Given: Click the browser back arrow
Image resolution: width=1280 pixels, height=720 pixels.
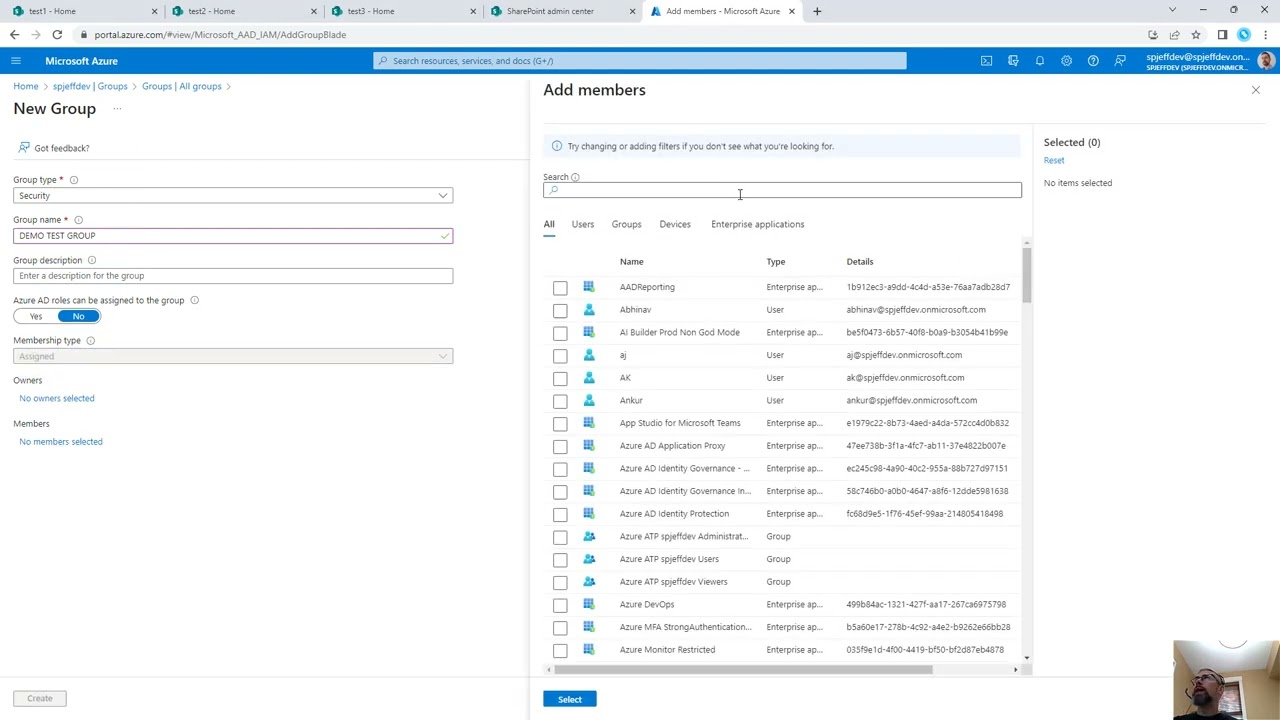Looking at the screenshot, I should [14, 34].
